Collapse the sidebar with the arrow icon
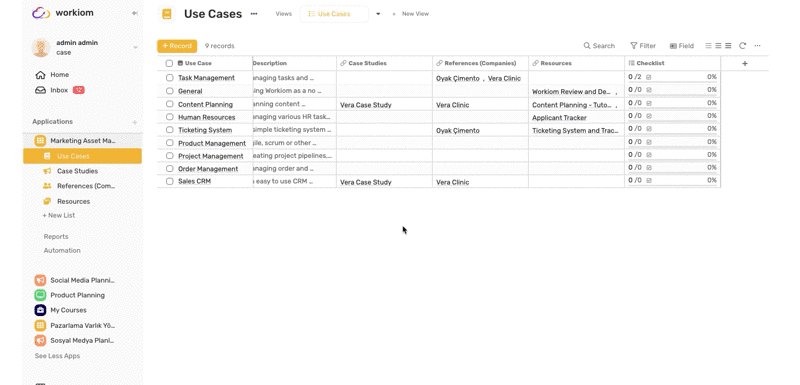The height and width of the screenshot is (385, 800). pos(135,13)
